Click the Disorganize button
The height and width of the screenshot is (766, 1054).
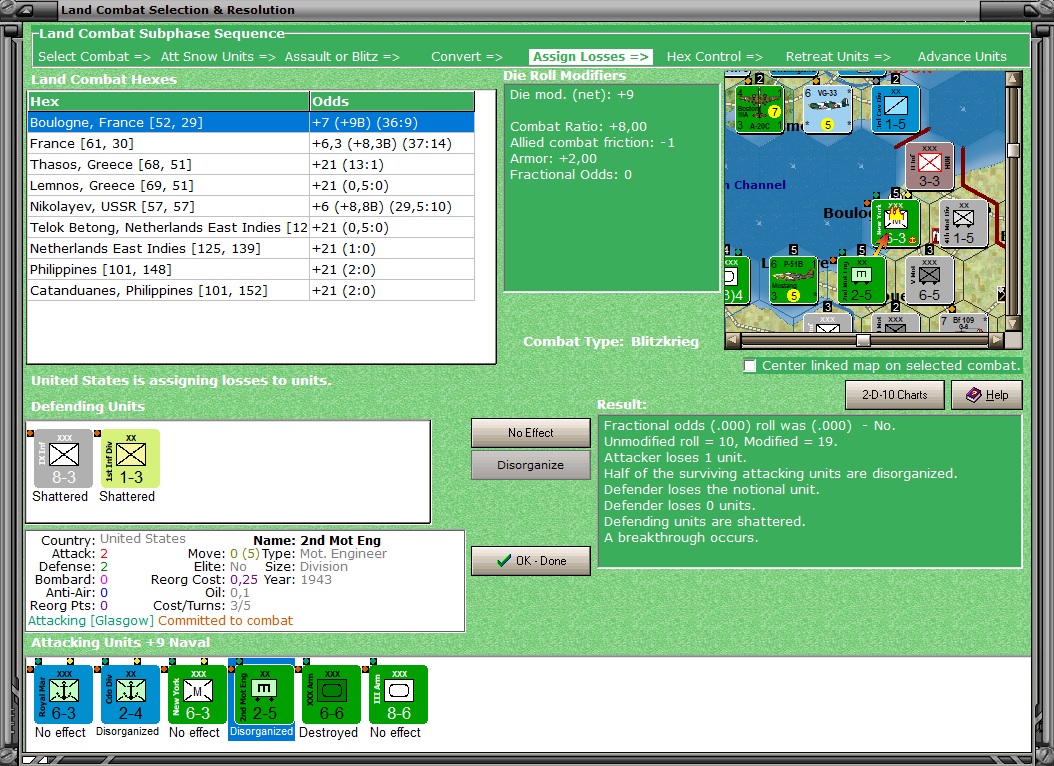pos(530,465)
